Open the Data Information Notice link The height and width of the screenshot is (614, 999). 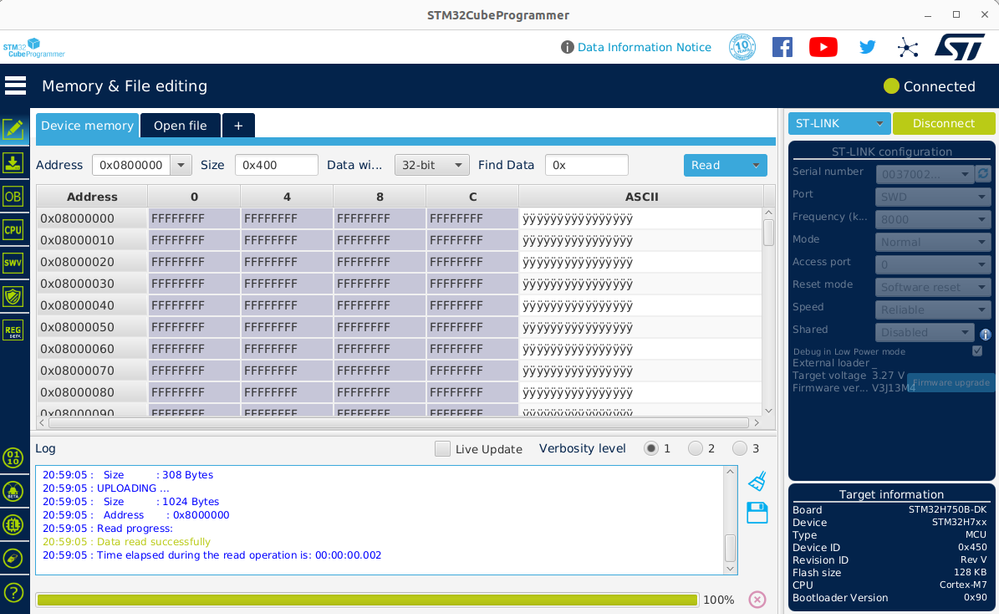click(x=644, y=46)
